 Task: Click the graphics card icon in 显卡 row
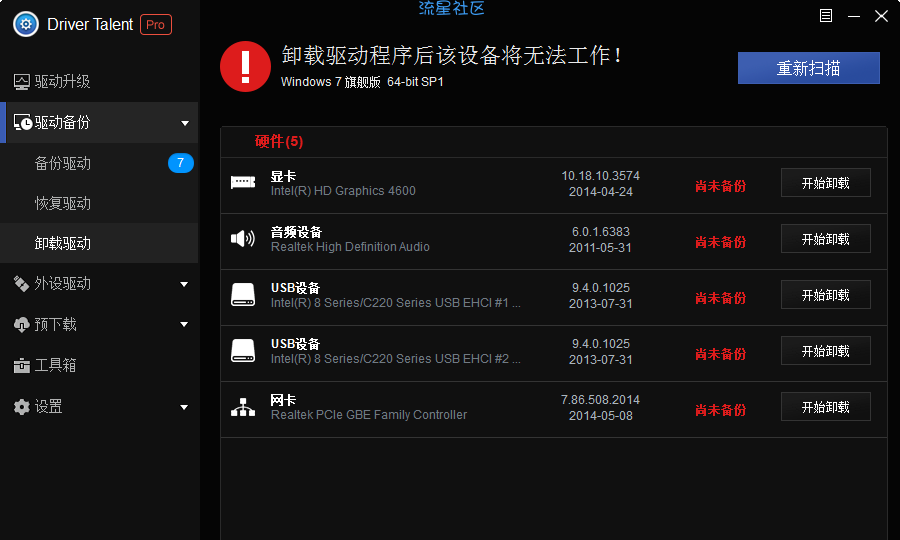click(x=243, y=182)
